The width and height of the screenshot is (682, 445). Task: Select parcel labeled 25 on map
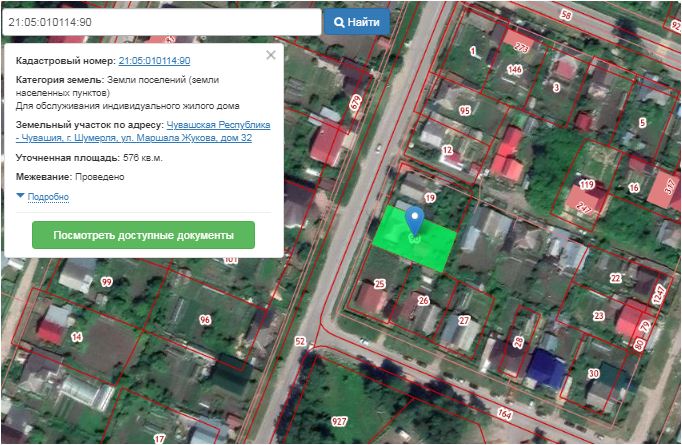[x=379, y=284]
